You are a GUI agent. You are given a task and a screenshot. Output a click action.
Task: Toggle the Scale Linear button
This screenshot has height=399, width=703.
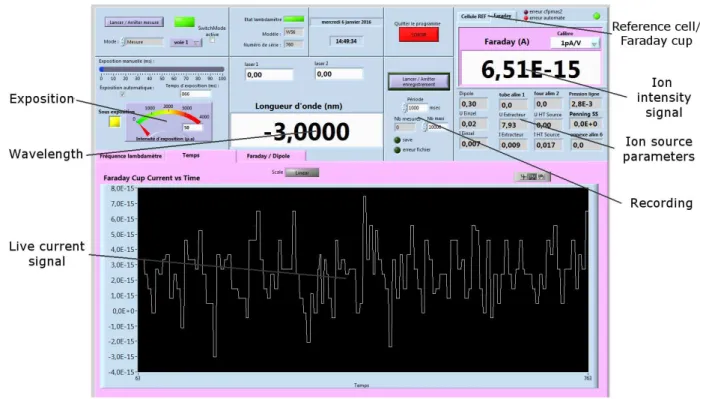tap(302, 173)
